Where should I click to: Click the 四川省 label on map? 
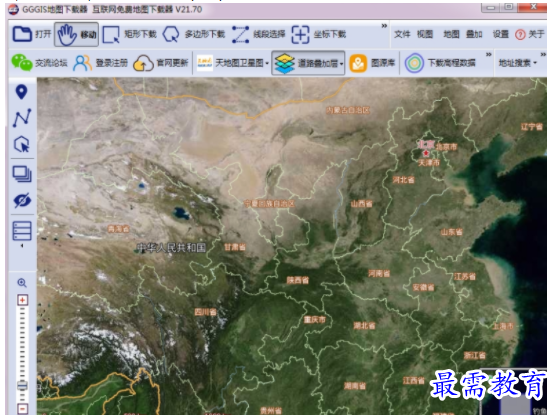[x=205, y=312]
